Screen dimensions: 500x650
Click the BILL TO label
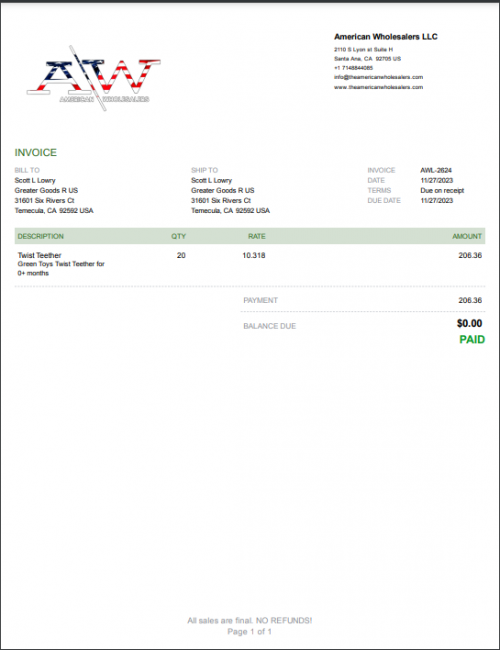(27, 170)
